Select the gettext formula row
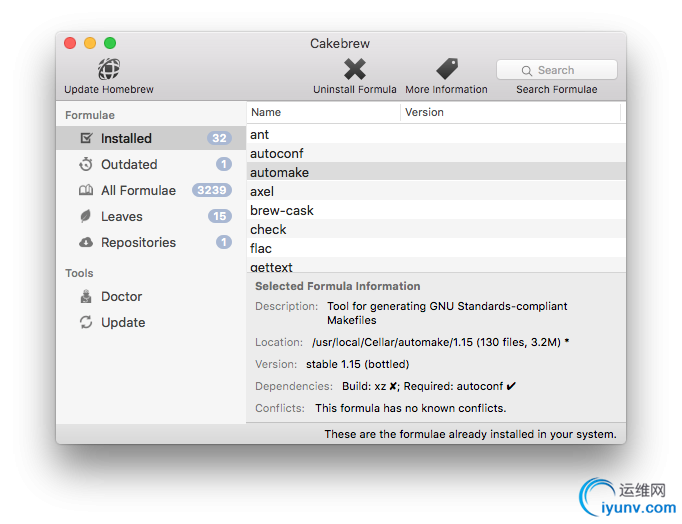The height and width of the screenshot is (524, 682). [x=436, y=266]
